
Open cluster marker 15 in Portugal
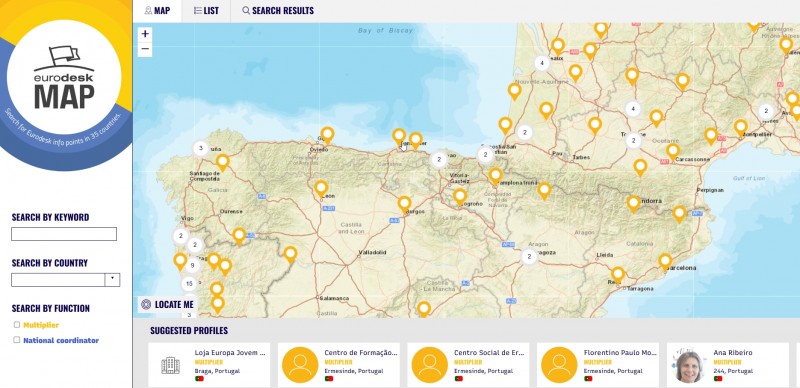pyautogui.click(x=189, y=283)
